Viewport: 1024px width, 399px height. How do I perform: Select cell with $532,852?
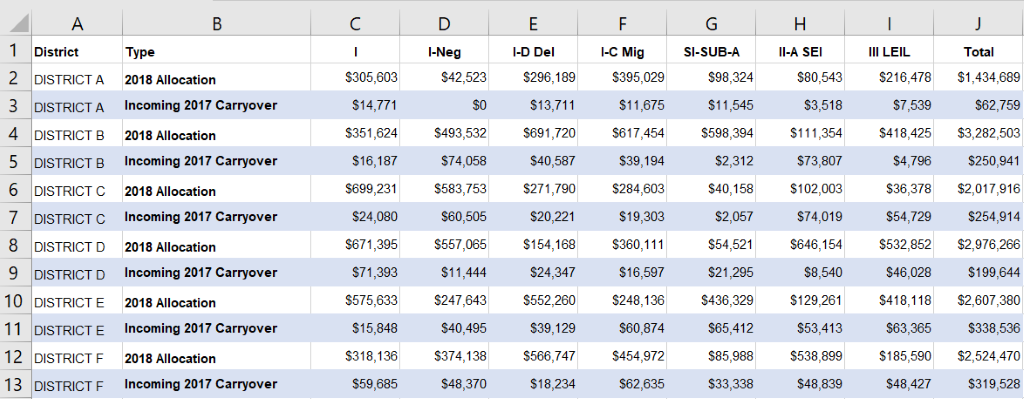889,245
